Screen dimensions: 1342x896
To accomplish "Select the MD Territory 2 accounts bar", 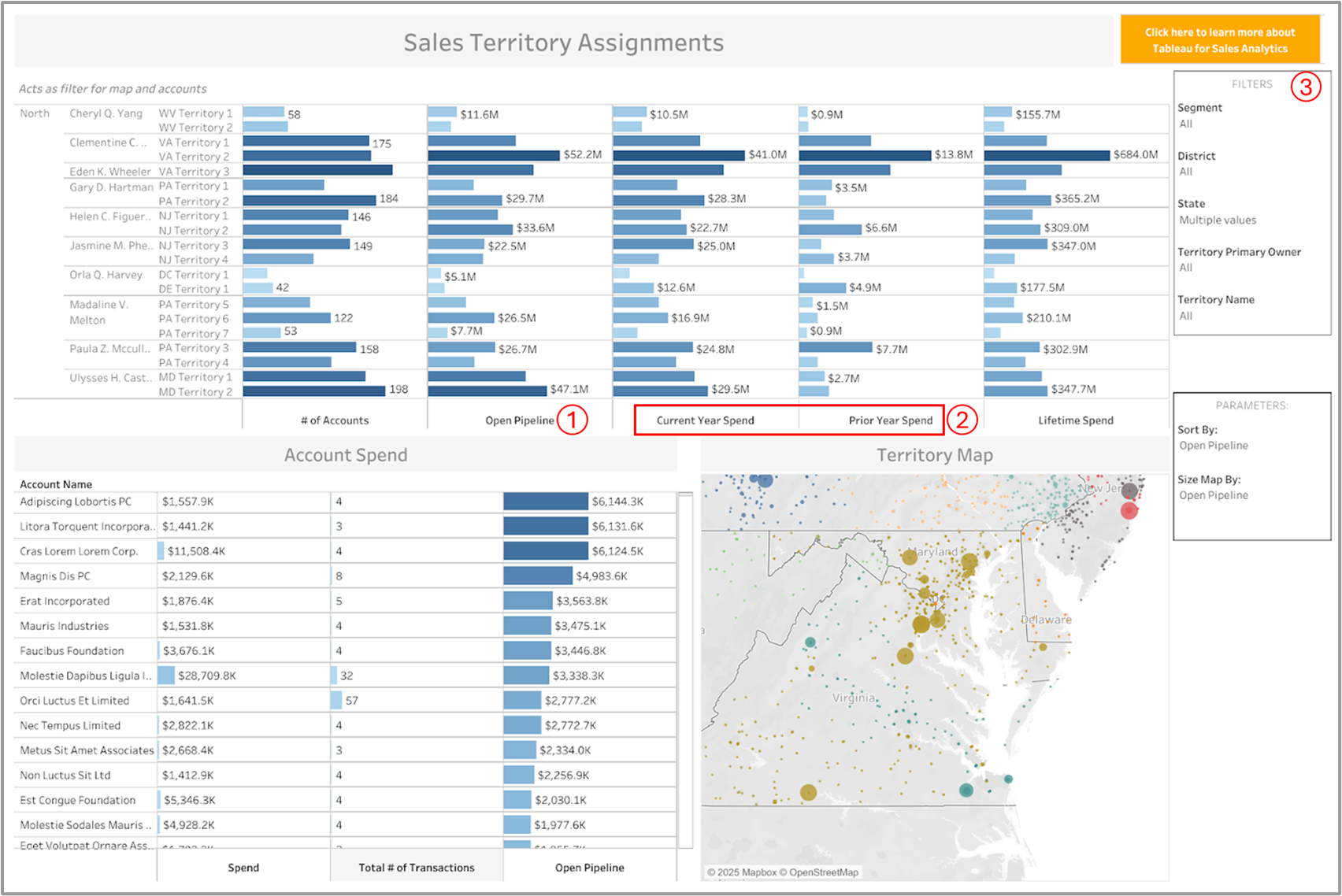I will tap(314, 391).
